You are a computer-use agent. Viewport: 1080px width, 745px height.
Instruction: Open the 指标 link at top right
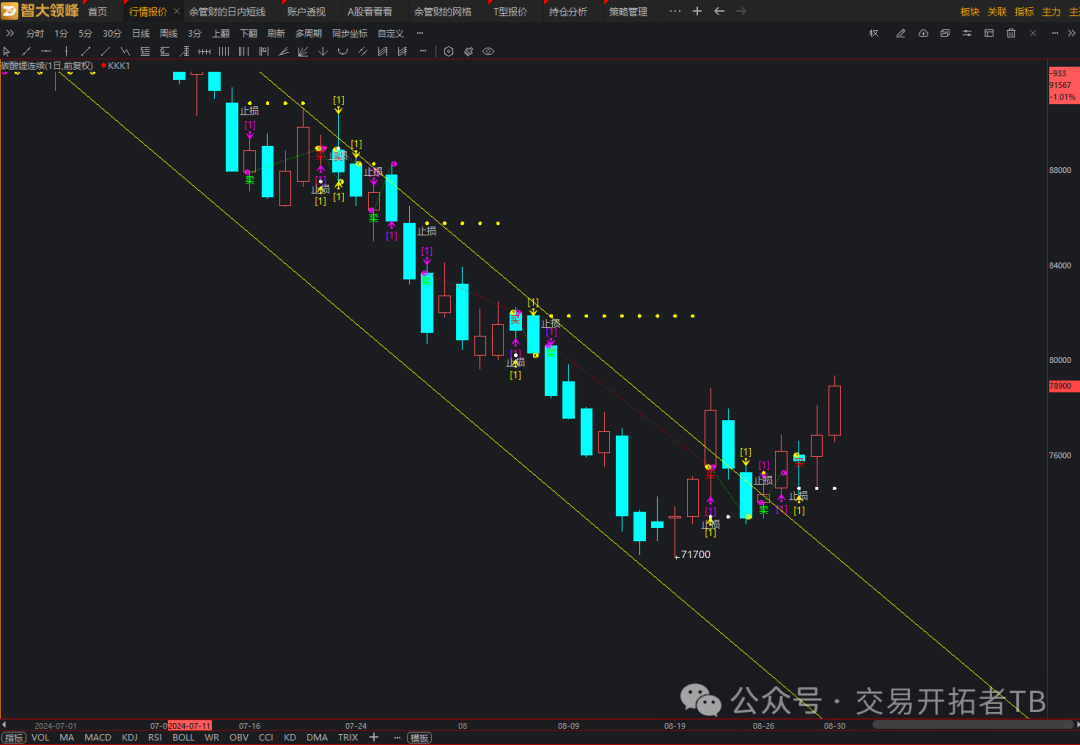pyautogui.click(x=1024, y=12)
